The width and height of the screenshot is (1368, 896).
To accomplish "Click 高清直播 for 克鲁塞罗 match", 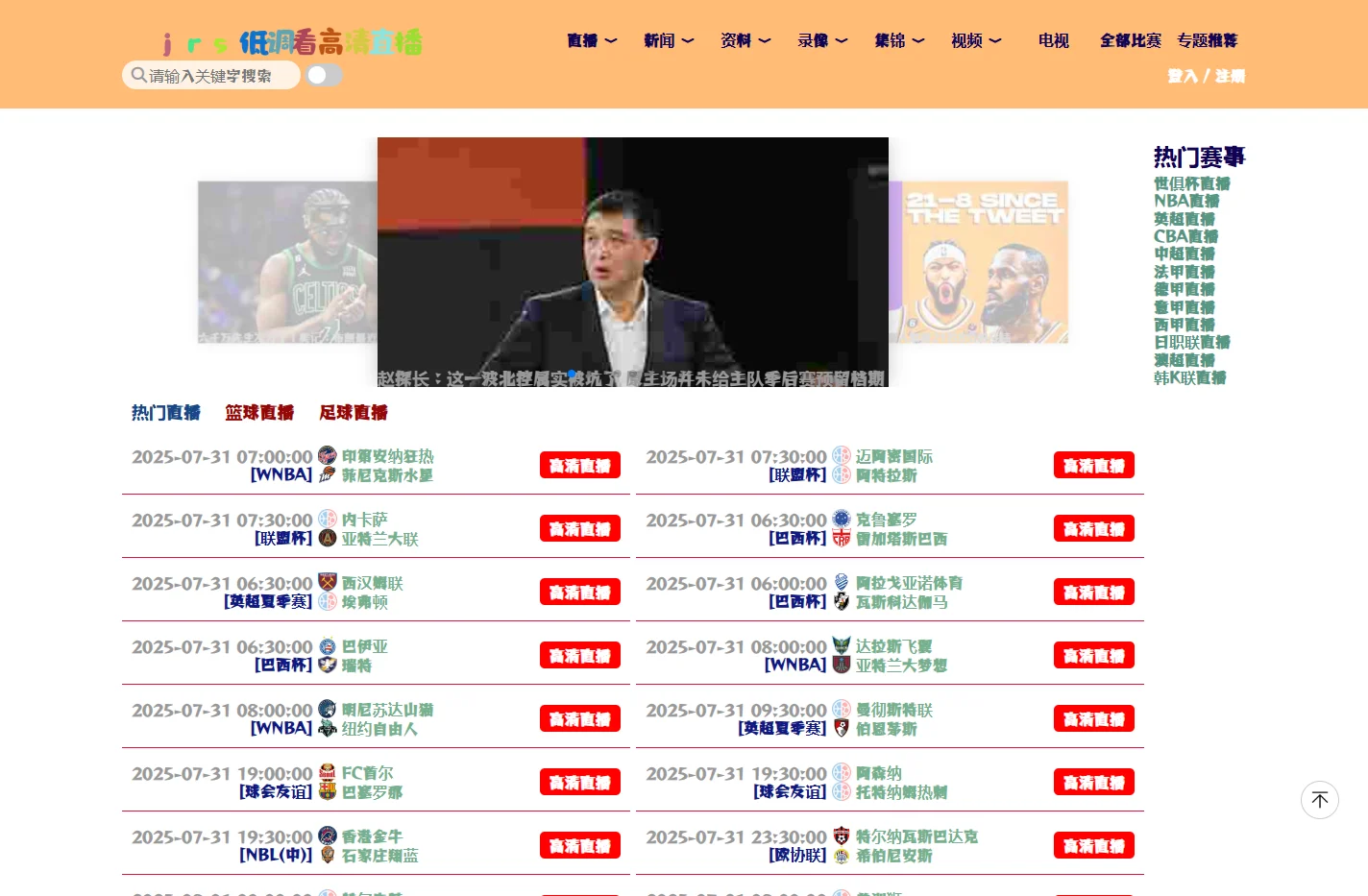I will (x=1094, y=528).
